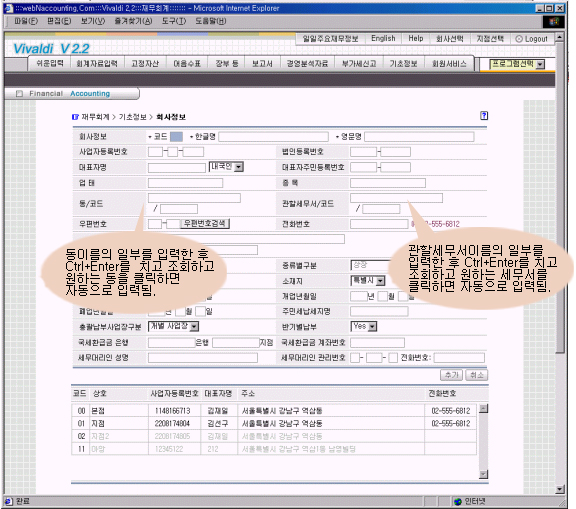Switch to the 어음수표 tab

(x=187, y=64)
